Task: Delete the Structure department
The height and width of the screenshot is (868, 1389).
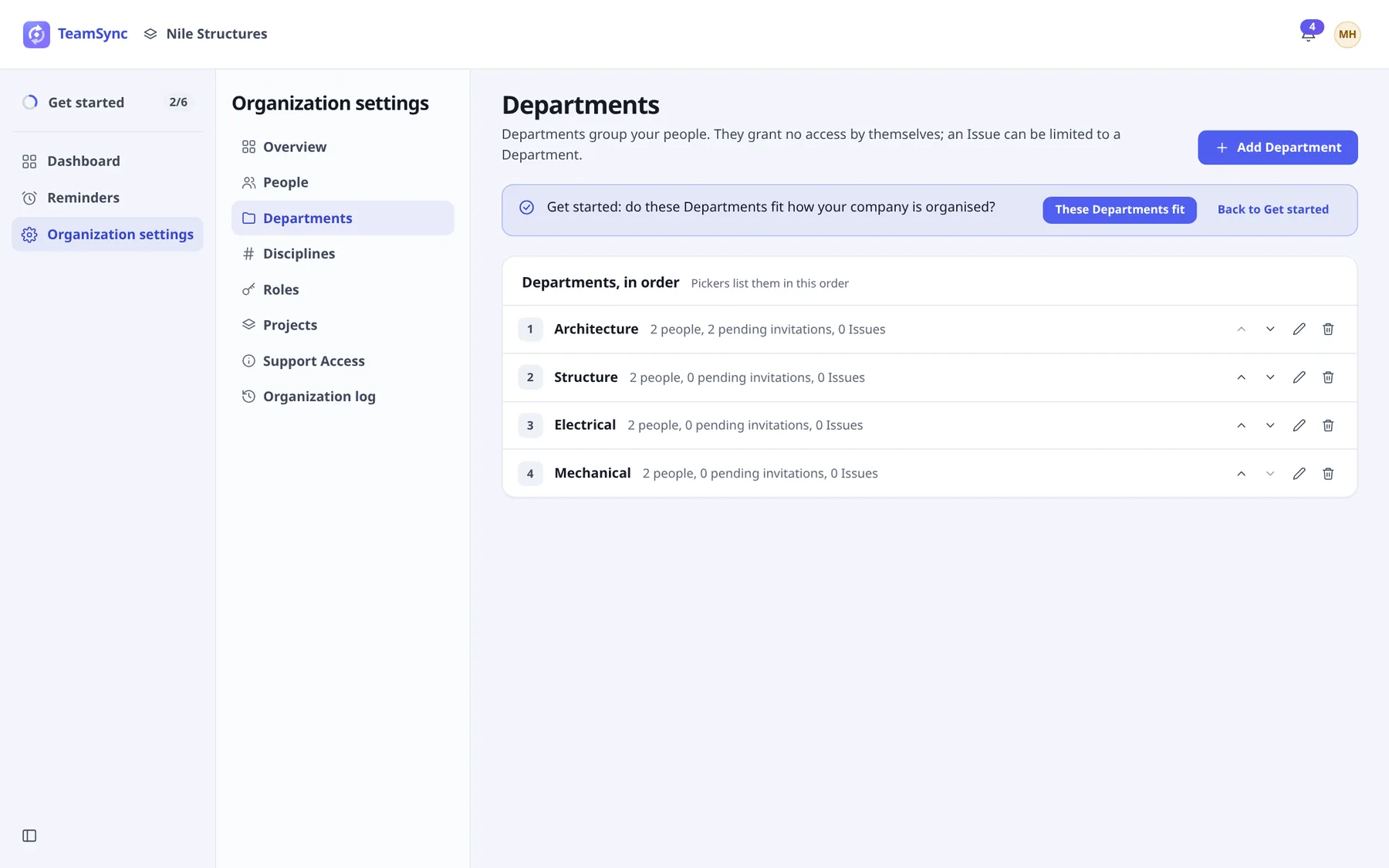Action: point(1328,377)
